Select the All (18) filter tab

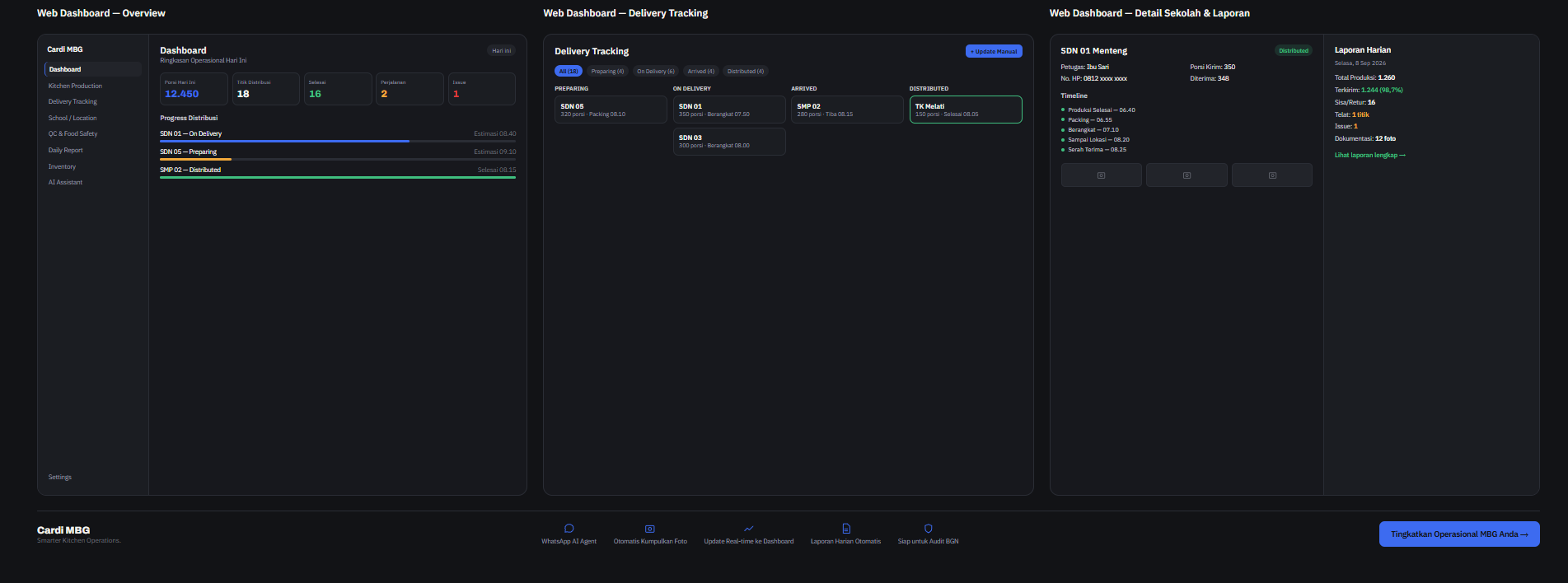pyautogui.click(x=569, y=71)
